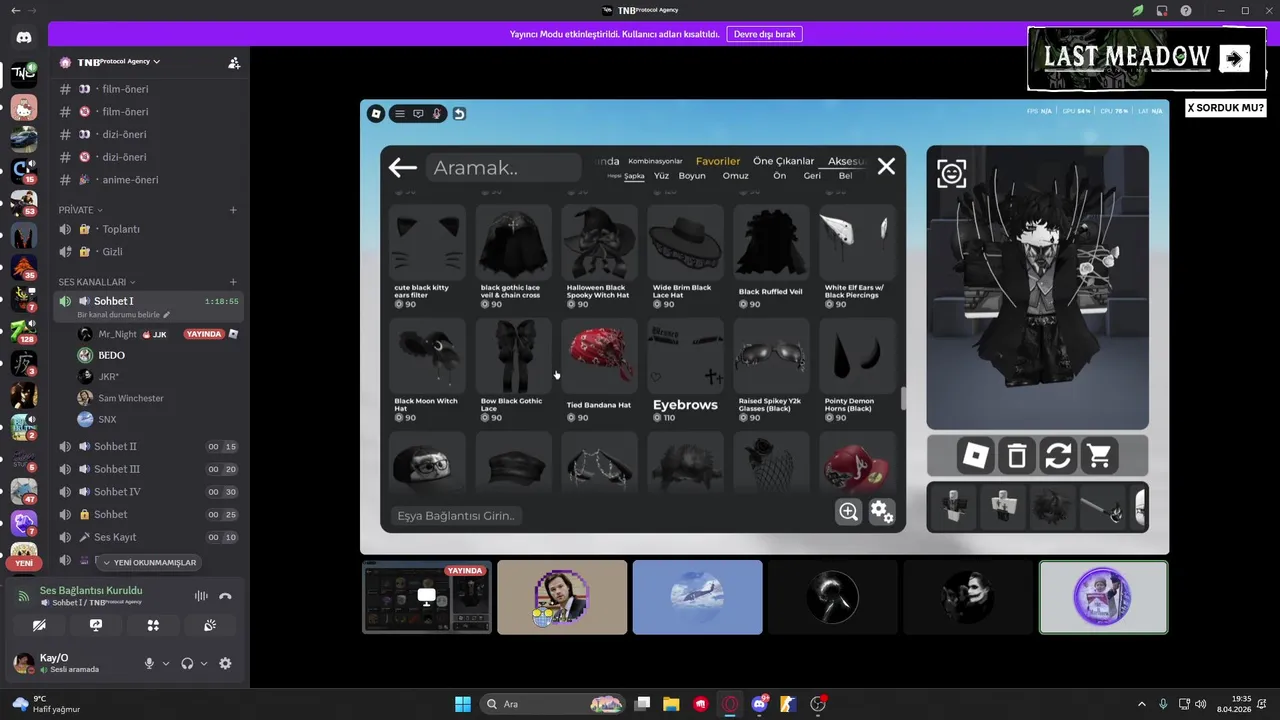Open microphone input options arrow
The width and height of the screenshot is (1280, 720).
(x=166, y=663)
